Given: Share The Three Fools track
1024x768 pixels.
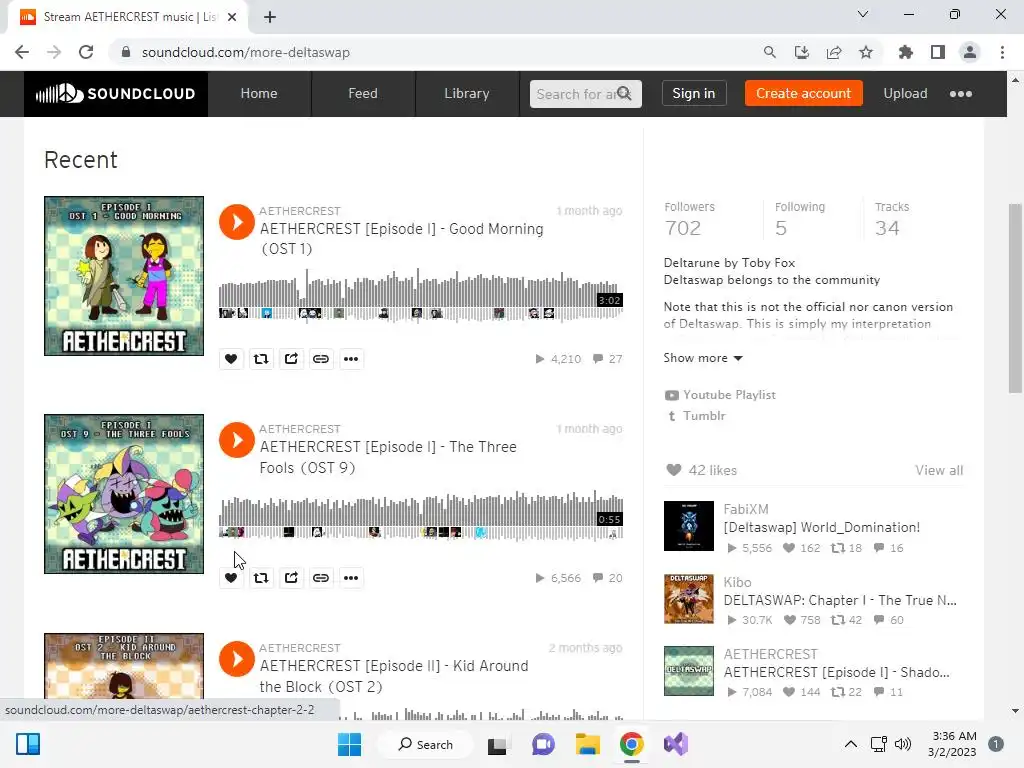Looking at the screenshot, I should [291, 577].
